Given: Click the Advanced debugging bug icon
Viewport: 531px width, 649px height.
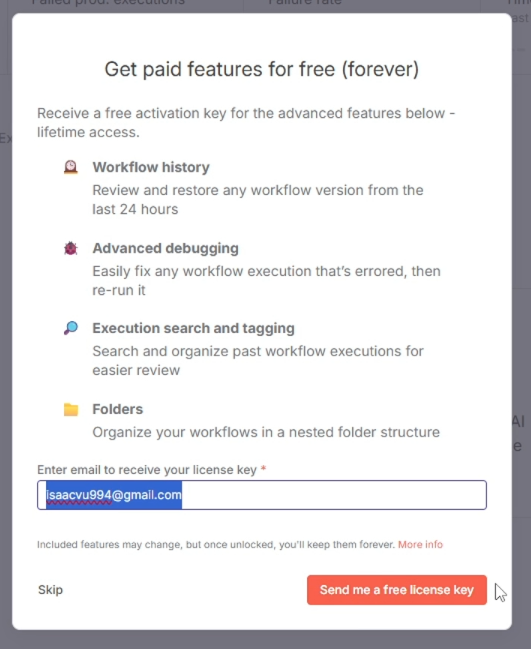Looking at the screenshot, I should [71, 248].
